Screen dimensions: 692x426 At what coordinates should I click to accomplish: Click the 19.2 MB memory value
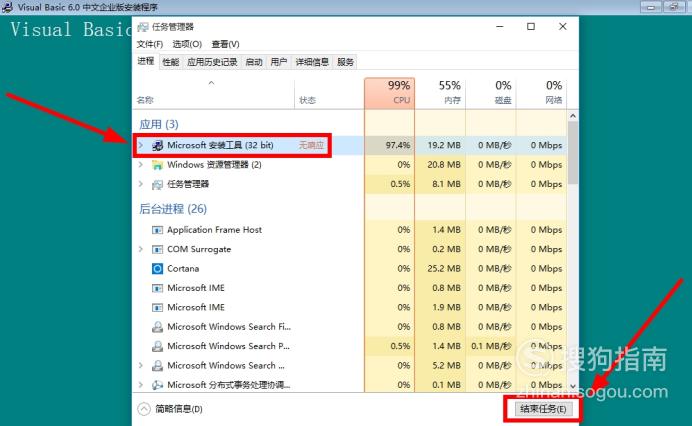[444, 145]
